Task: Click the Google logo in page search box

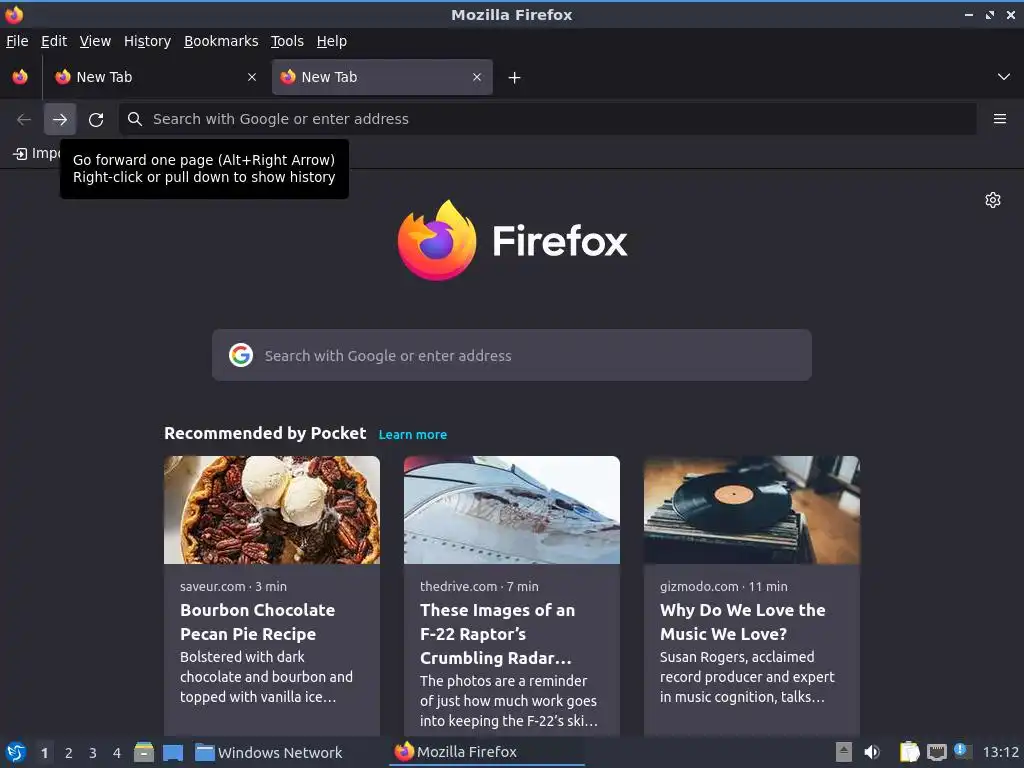Action: click(x=241, y=355)
